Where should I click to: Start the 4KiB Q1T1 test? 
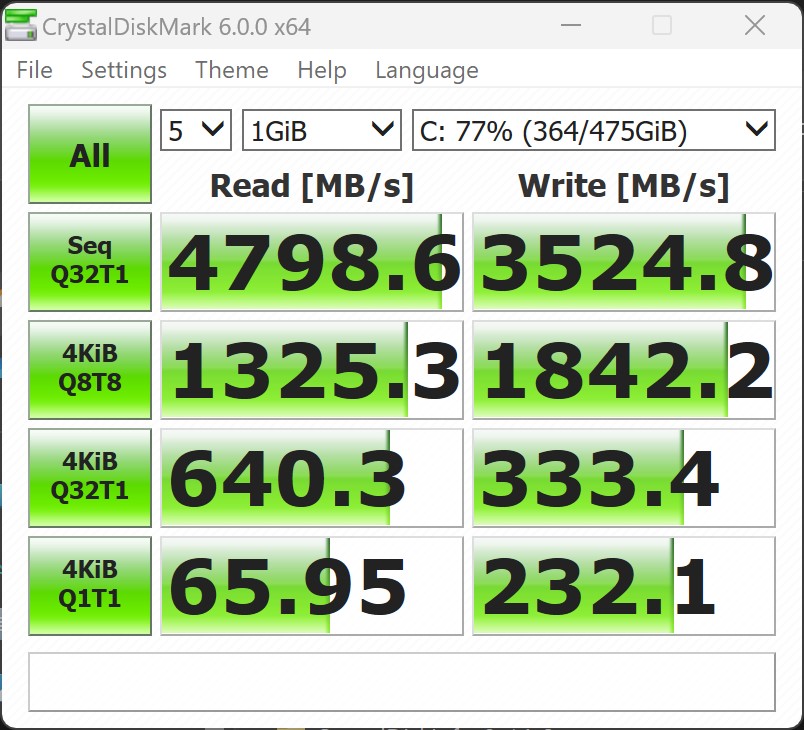(x=90, y=586)
